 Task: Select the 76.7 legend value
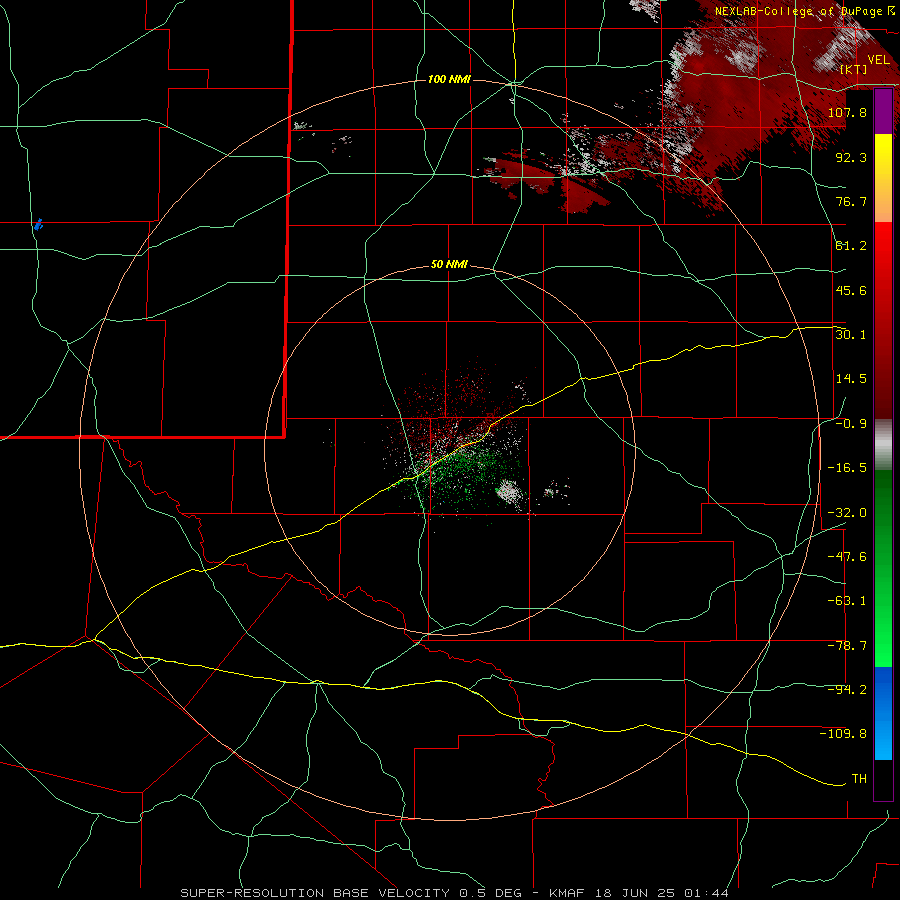(x=851, y=201)
